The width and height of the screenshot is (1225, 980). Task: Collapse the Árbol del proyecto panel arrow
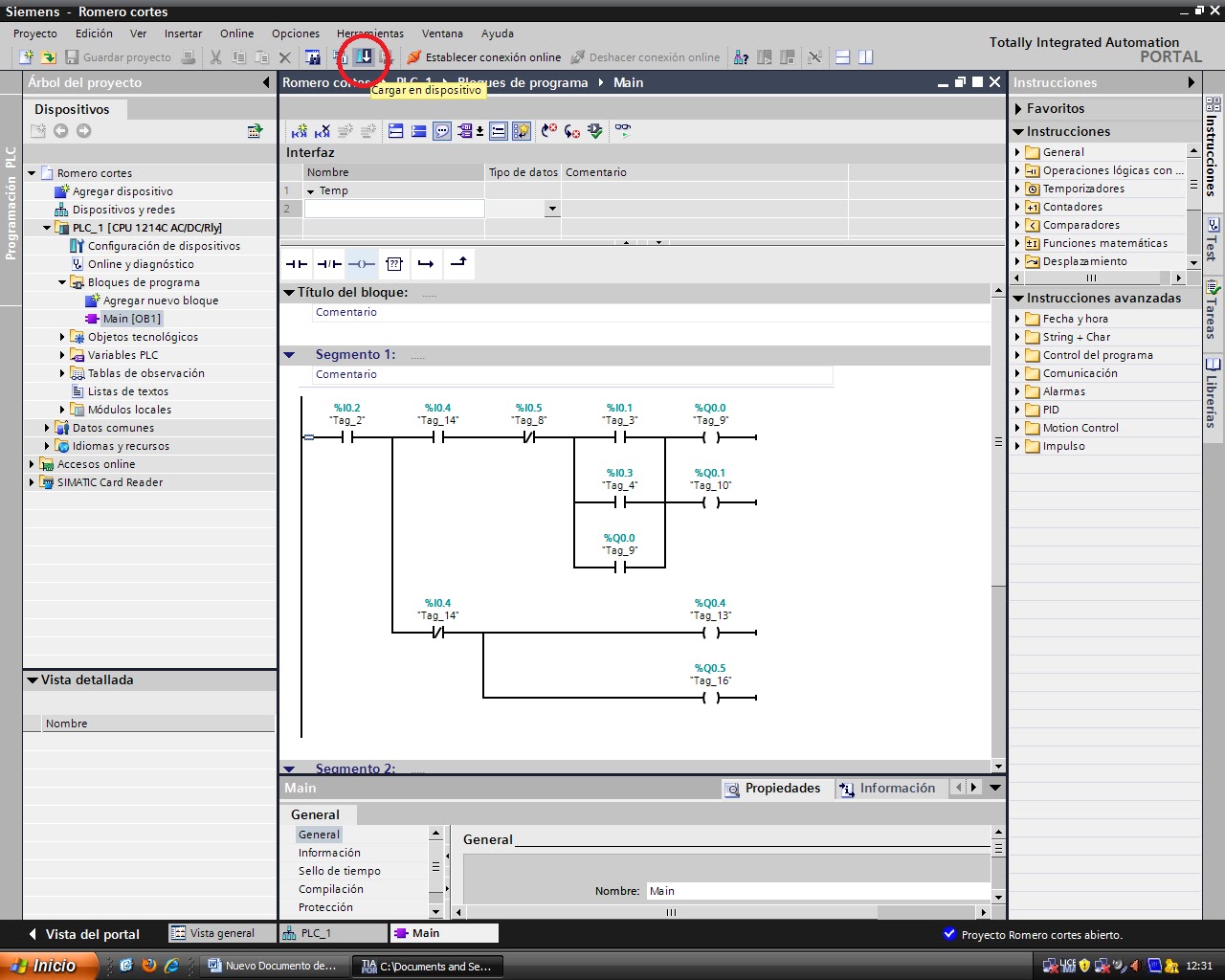pyautogui.click(x=266, y=82)
